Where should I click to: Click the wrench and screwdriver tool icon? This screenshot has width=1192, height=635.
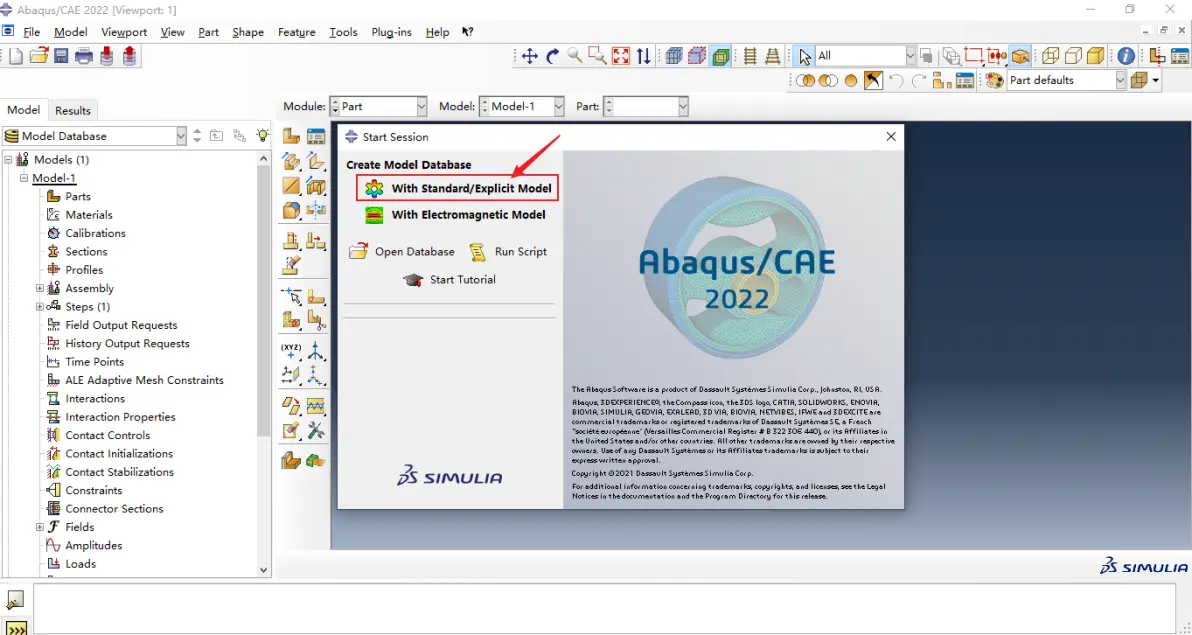[315, 430]
